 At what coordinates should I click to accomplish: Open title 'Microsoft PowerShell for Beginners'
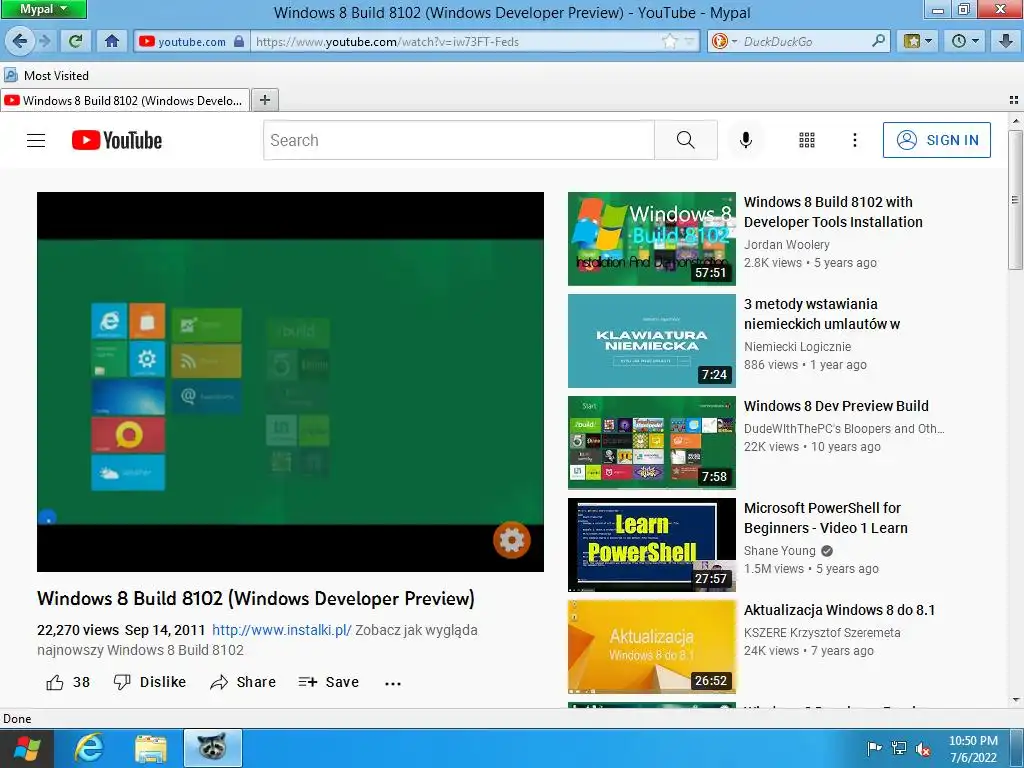825,518
